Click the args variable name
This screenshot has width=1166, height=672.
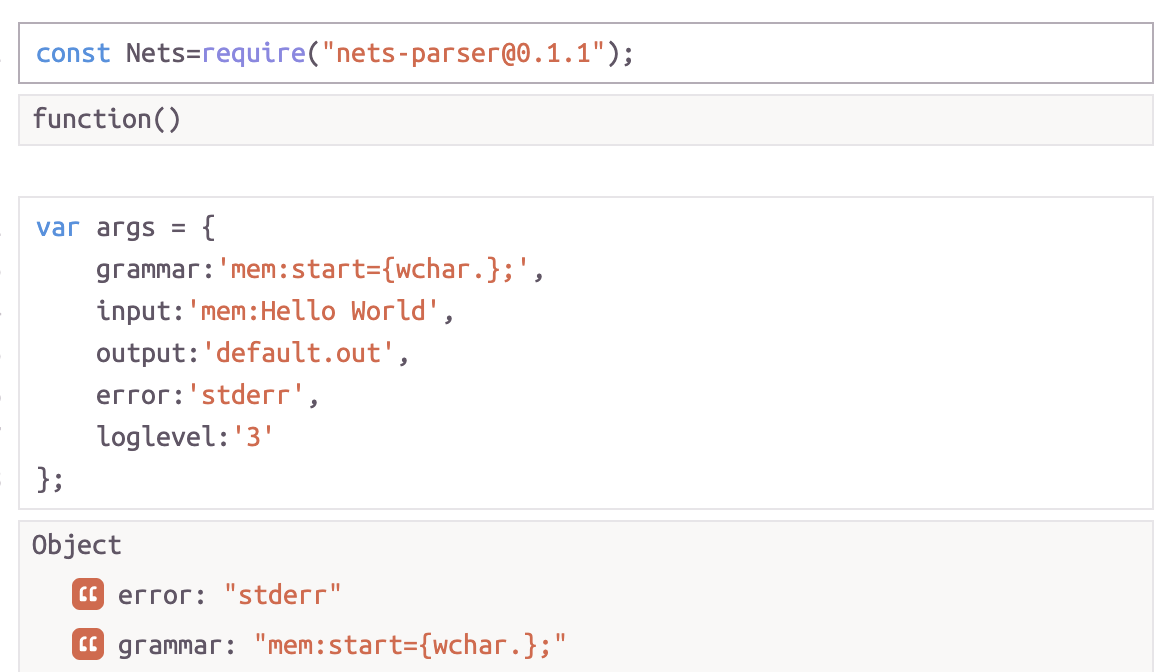[126, 229]
